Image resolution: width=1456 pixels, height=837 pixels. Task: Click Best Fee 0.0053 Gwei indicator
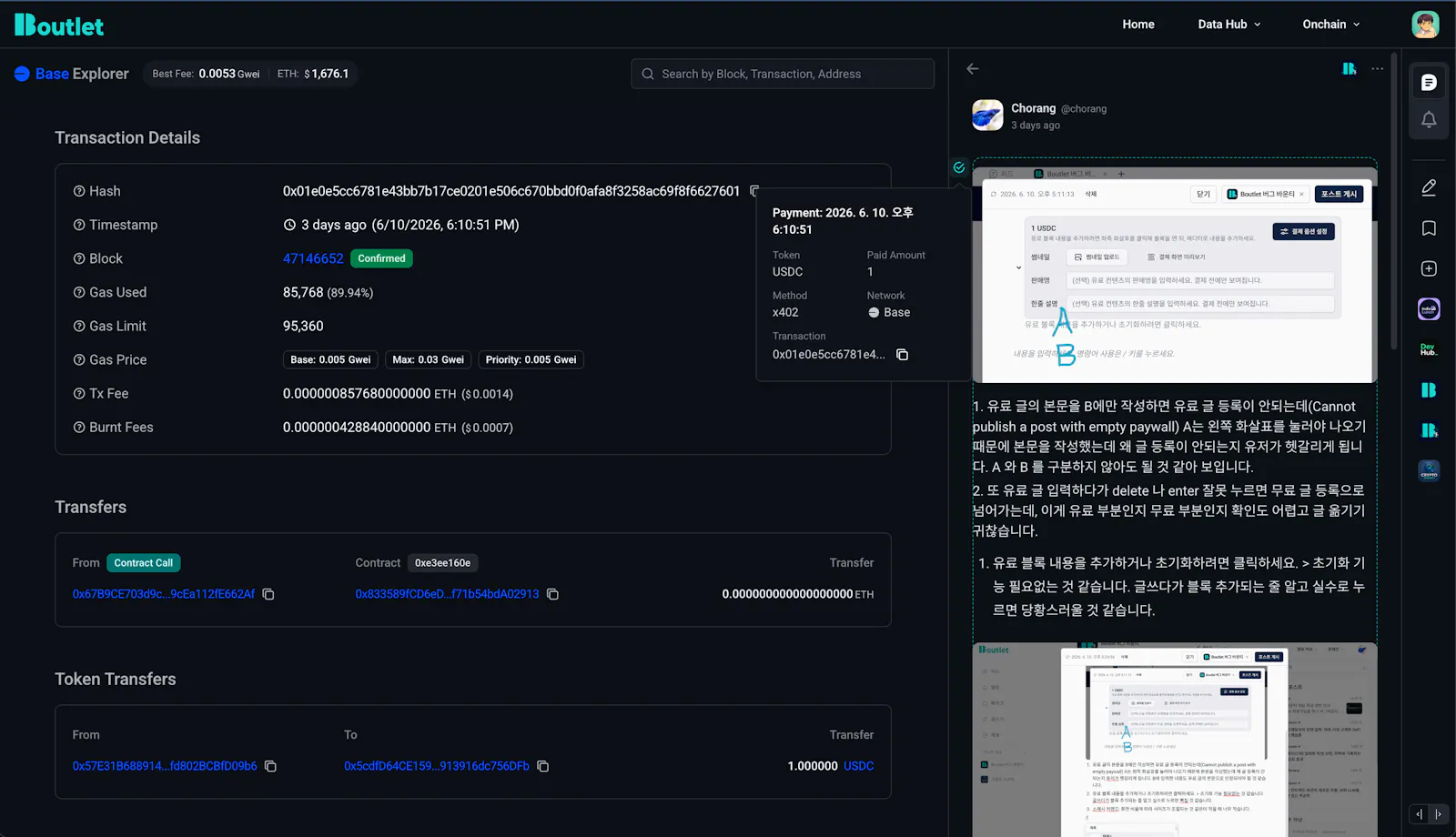tap(206, 74)
